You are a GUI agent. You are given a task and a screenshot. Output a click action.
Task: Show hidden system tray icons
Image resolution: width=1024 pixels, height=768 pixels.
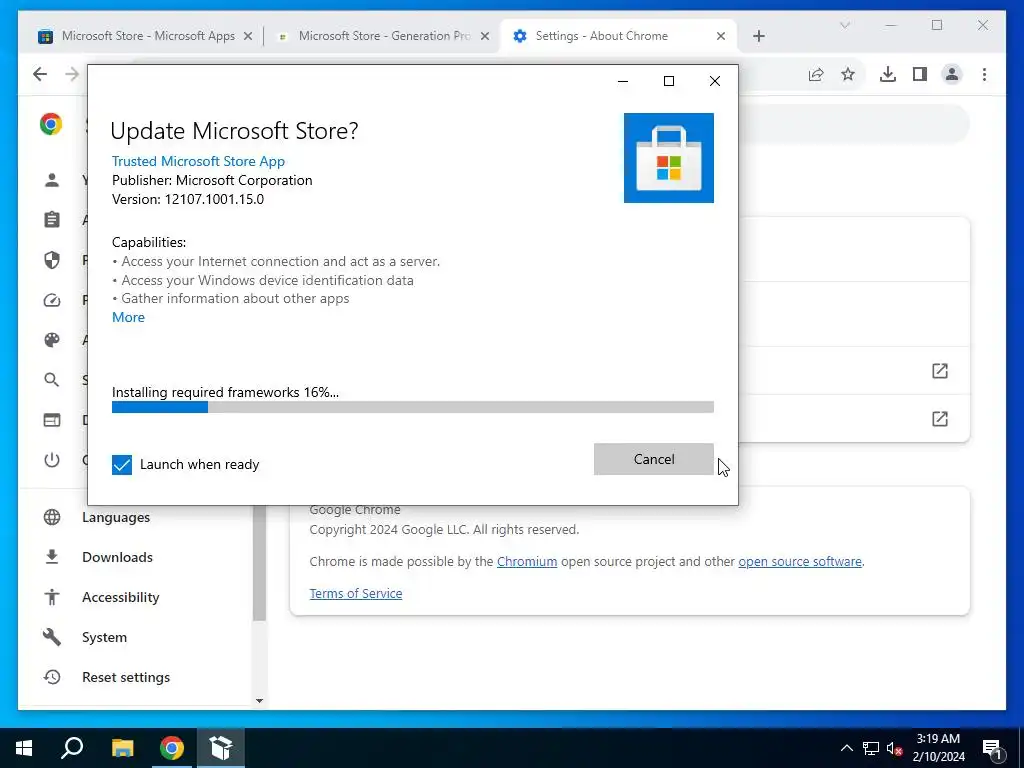click(846, 748)
